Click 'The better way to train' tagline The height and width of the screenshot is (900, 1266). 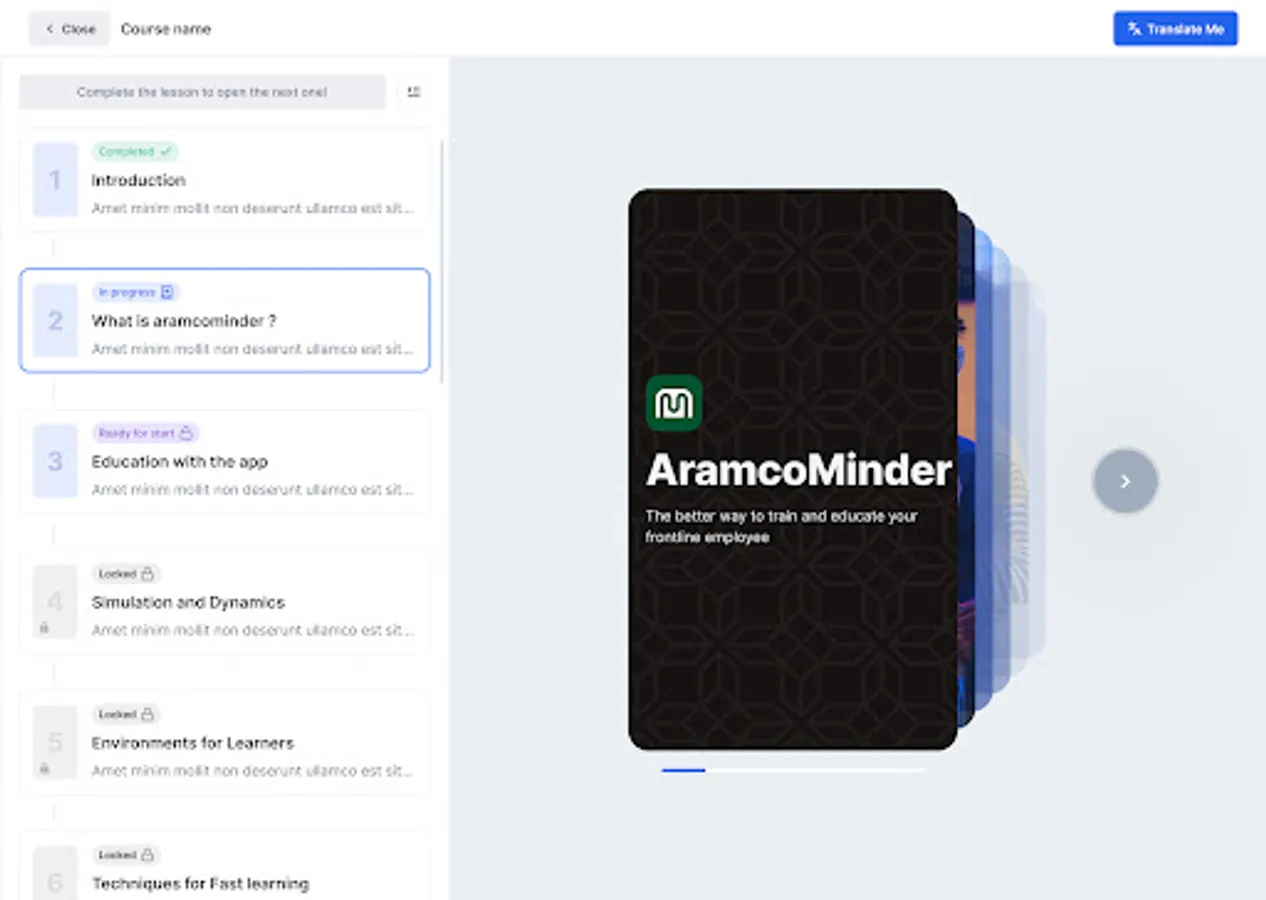click(x=782, y=527)
